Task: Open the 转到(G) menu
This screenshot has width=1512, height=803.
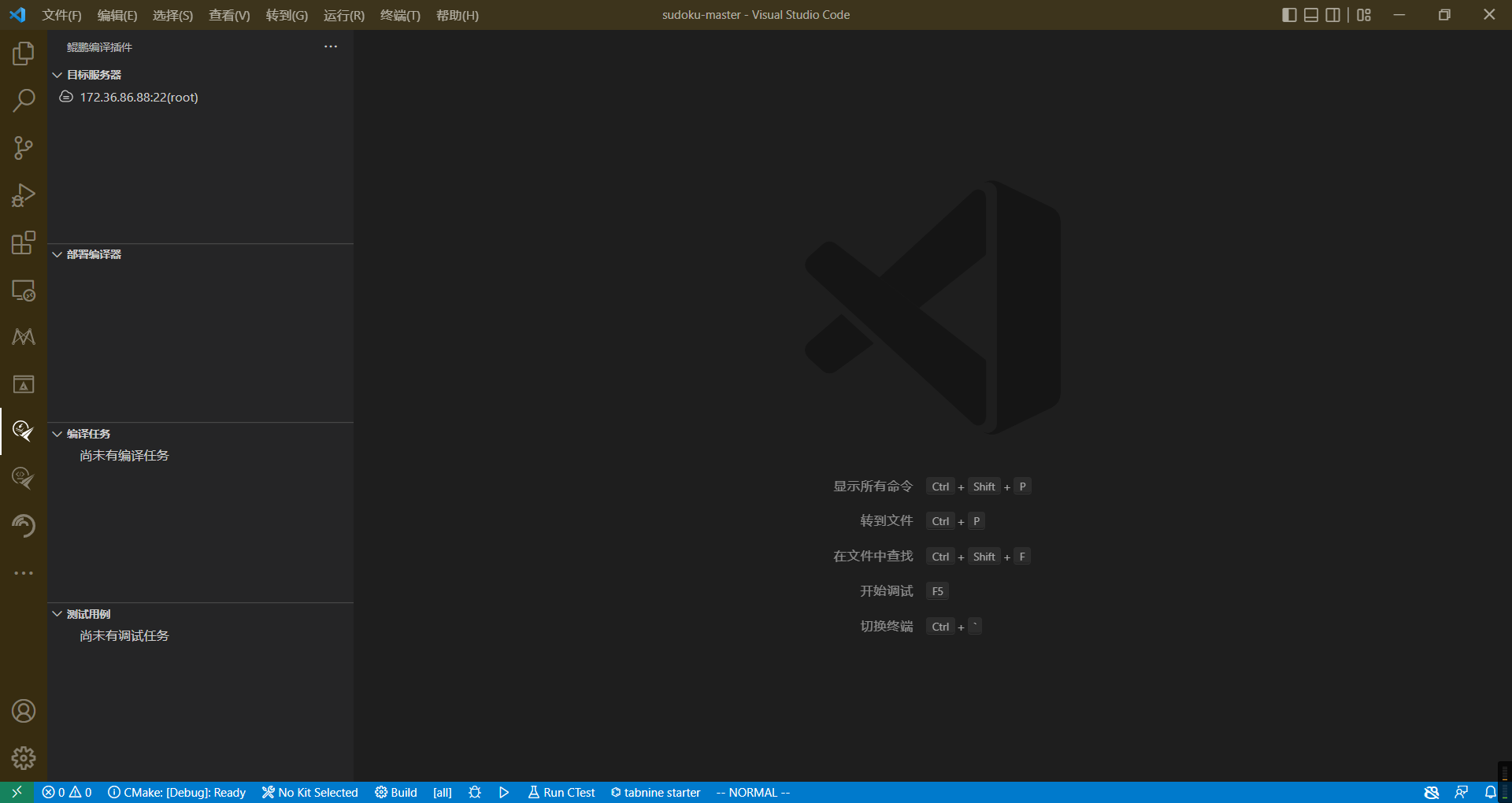Action: [287, 15]
